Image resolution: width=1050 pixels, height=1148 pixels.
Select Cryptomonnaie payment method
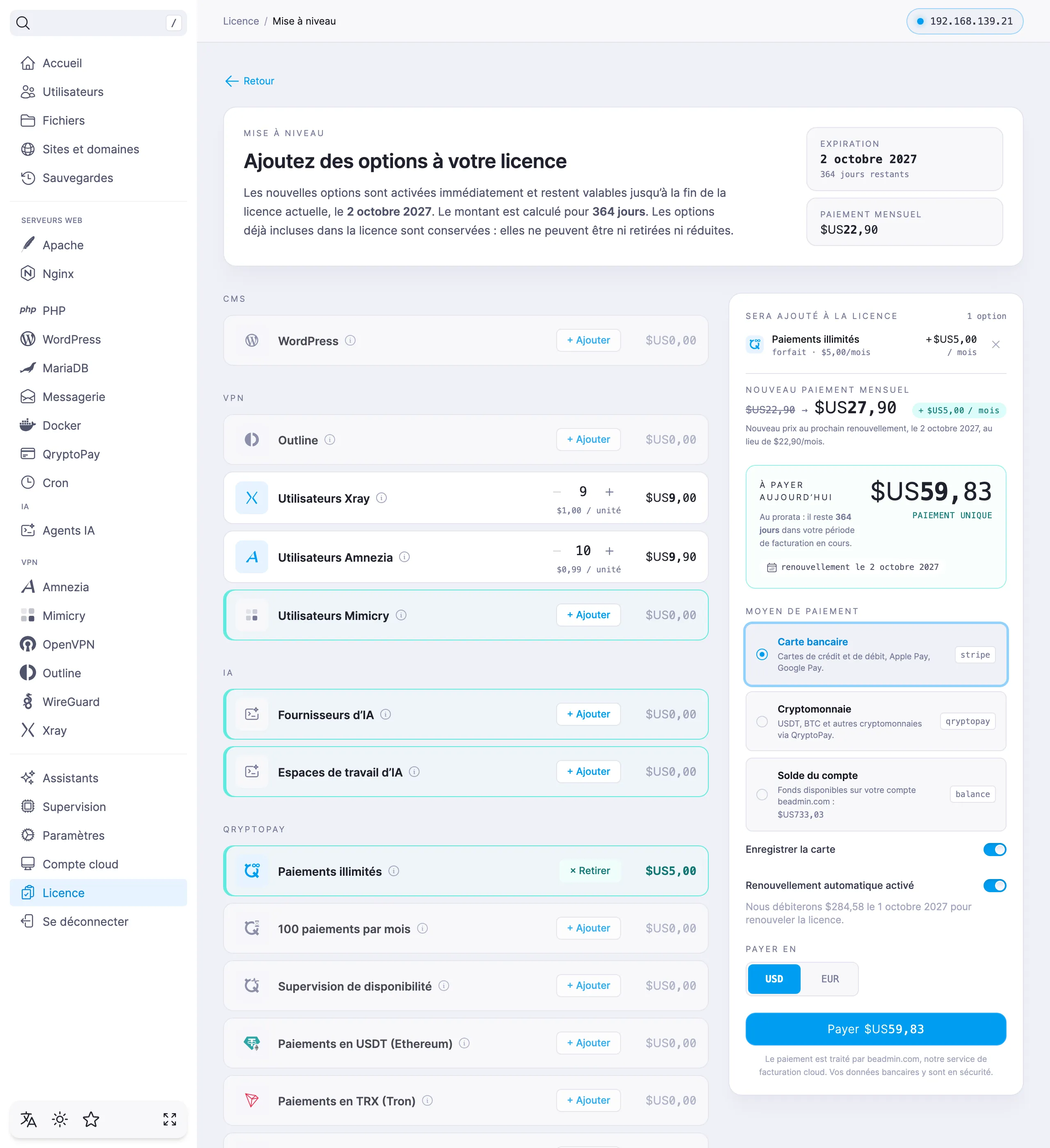(x=876, y=722)
